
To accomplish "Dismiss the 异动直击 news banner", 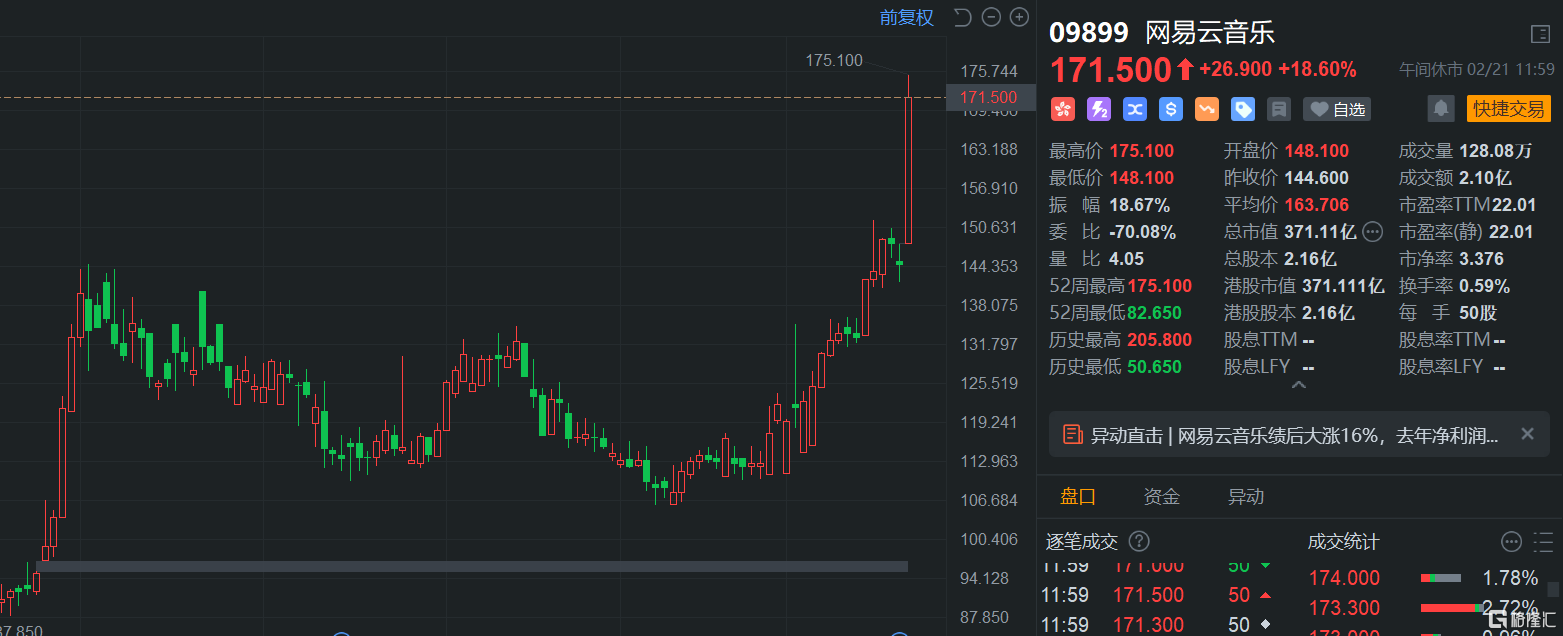I will pos(1527,434).
